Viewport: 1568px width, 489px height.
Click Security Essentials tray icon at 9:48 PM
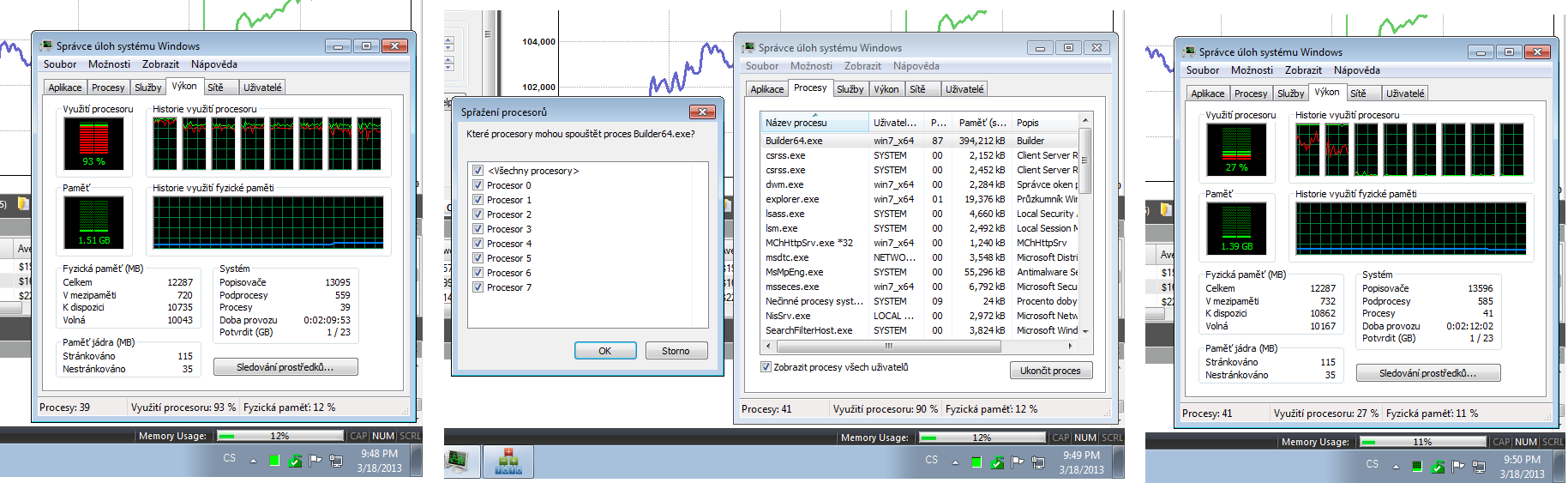click(295, 461)
